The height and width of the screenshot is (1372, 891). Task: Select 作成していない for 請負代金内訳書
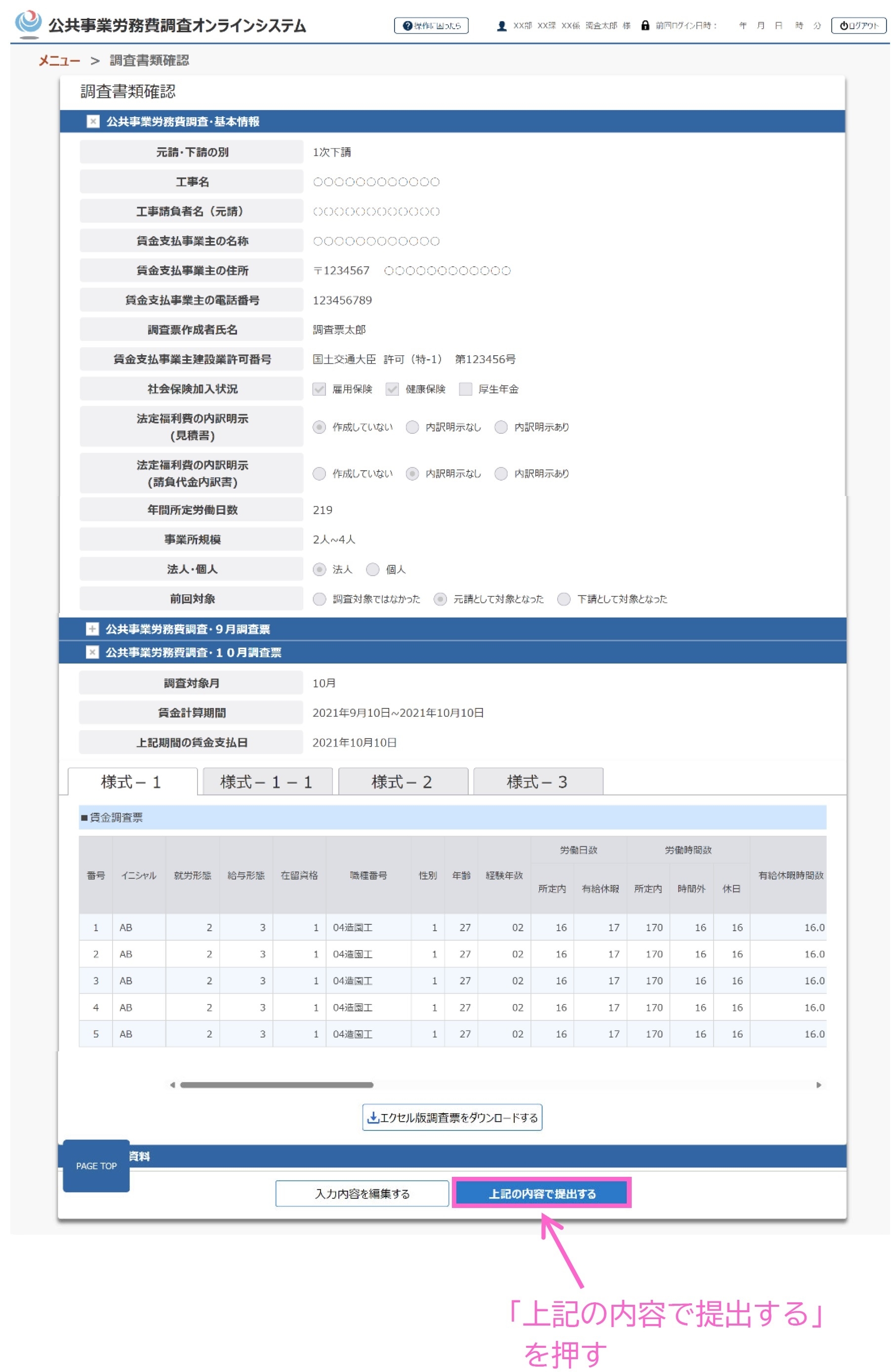(319, 473)
